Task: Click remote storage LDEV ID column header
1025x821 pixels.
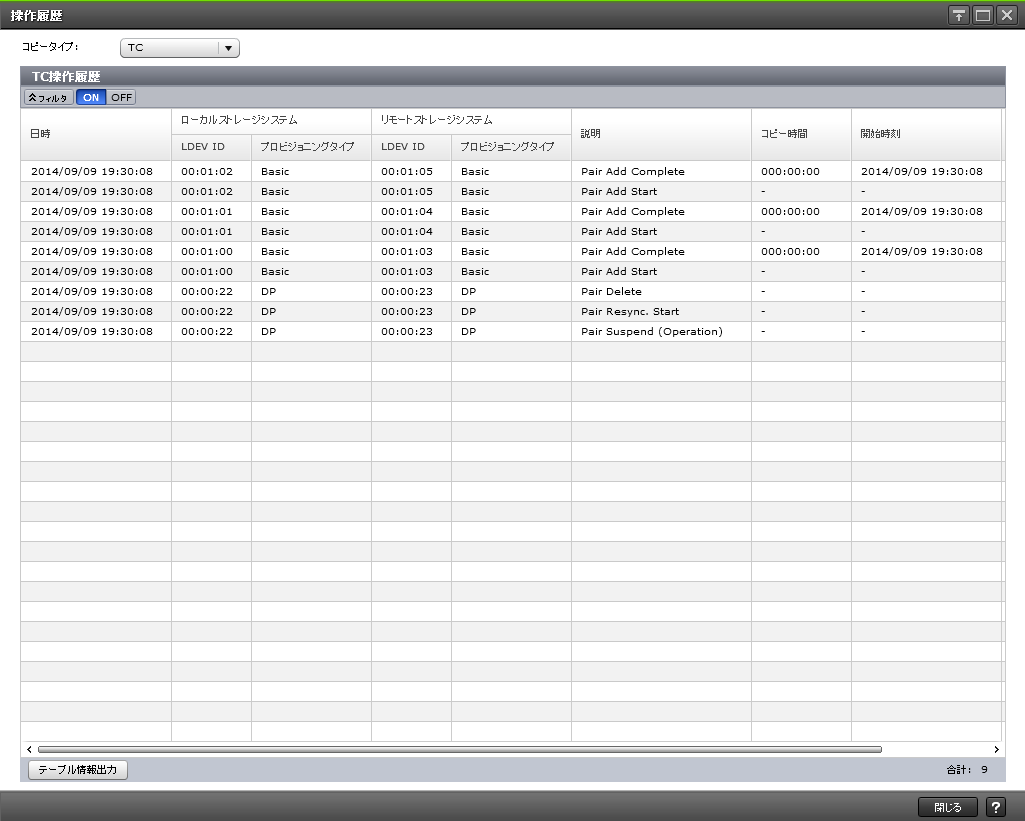Action: (412, 147)
